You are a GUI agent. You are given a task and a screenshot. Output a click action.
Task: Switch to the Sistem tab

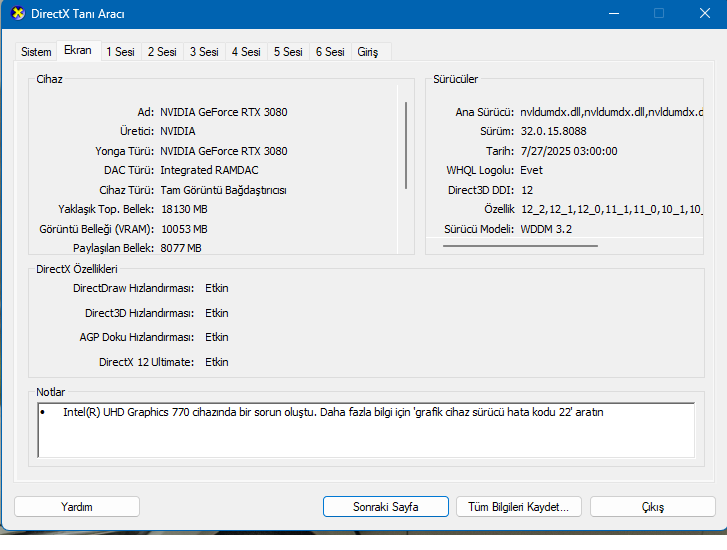pos(36,52)
